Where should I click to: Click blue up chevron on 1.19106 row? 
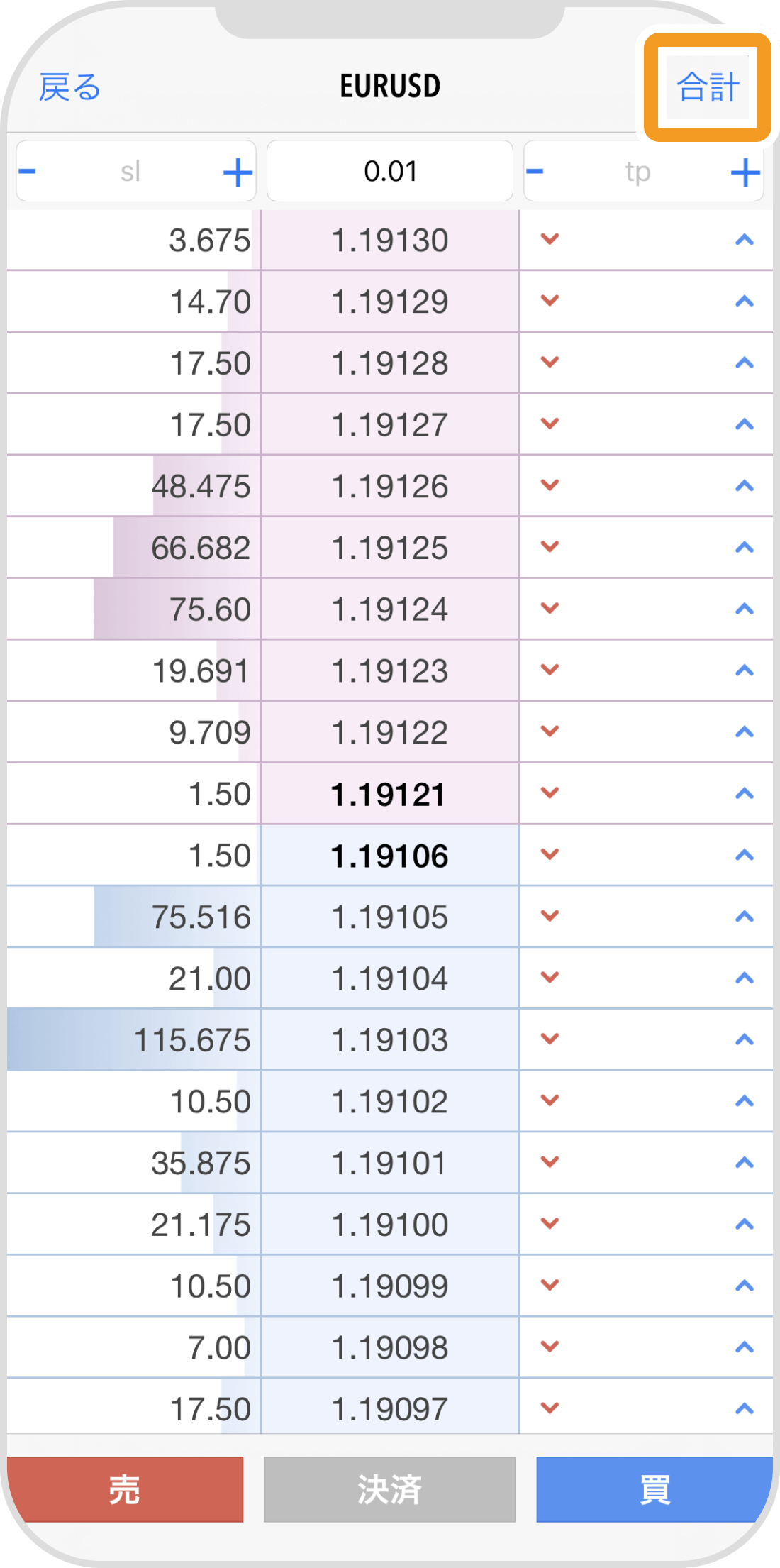[744, 855]
